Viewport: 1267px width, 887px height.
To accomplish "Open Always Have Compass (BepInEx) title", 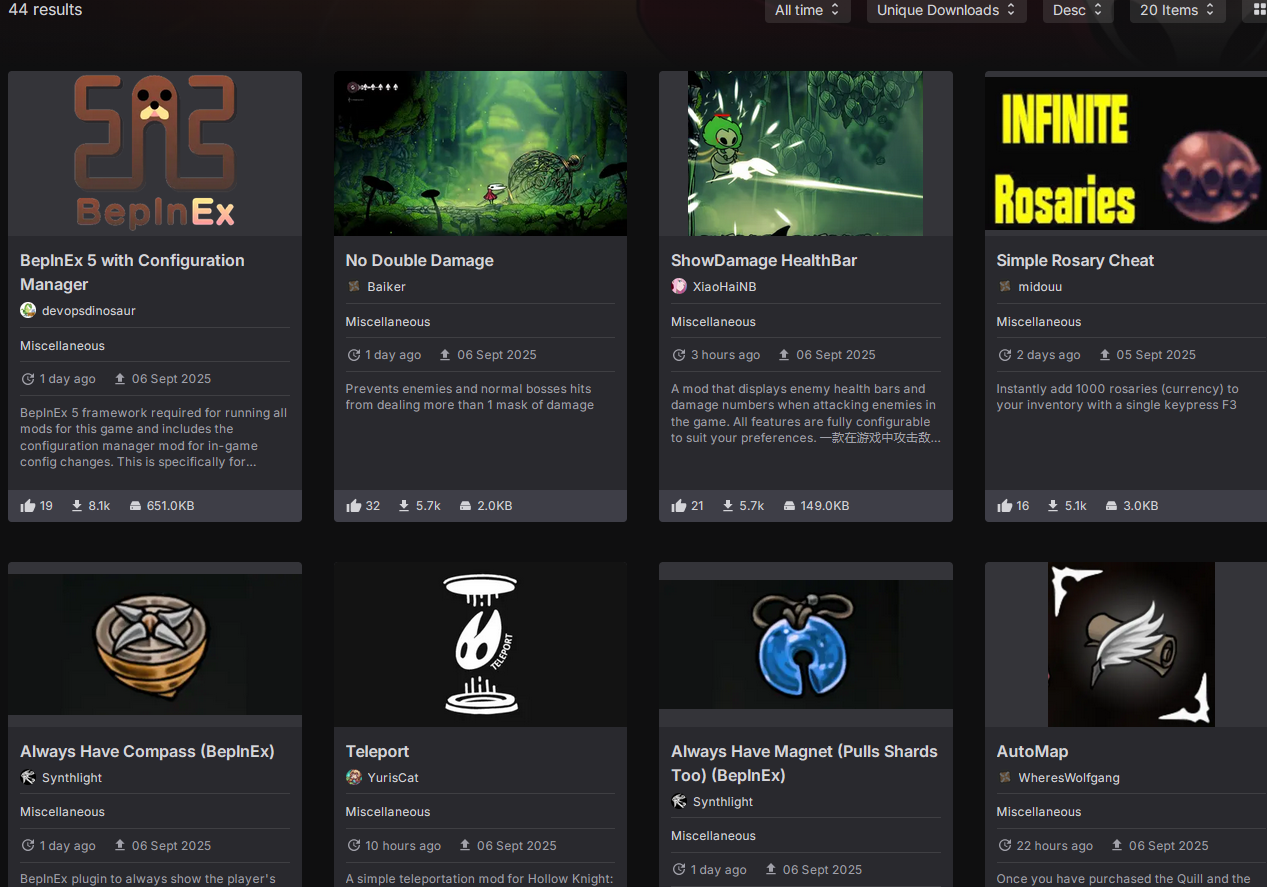I will 147,751.
